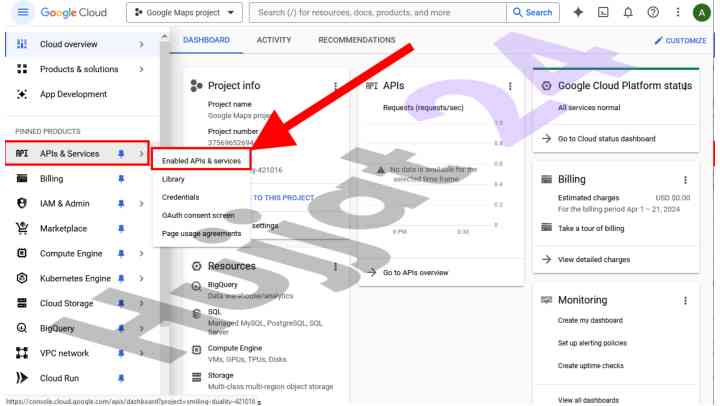Click the Cloud Run sidebar icon
The width and height of the screenshot is (720, 406).
point(22,378)
